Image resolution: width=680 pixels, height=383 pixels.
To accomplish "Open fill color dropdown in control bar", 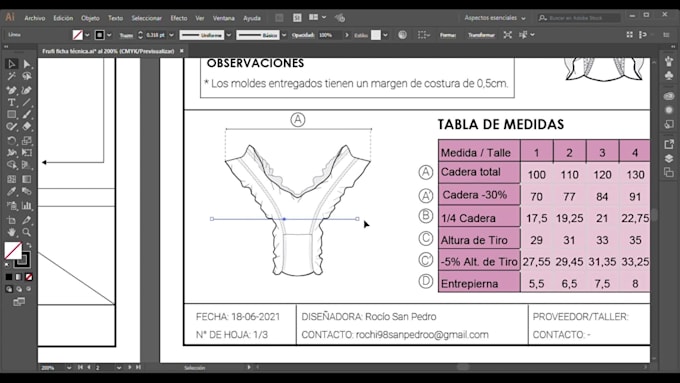I will [87, 35].
